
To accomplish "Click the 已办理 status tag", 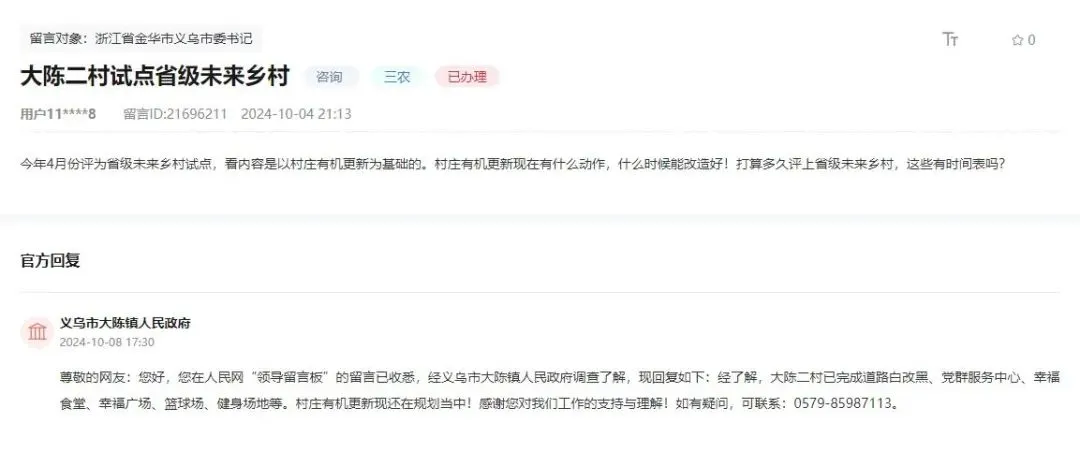I will (467, 77).
